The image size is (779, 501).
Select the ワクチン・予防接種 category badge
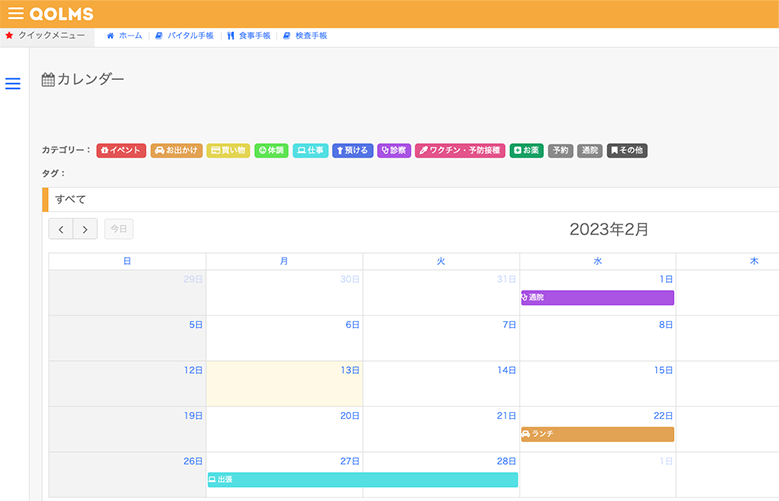click(x=460, y=150)
